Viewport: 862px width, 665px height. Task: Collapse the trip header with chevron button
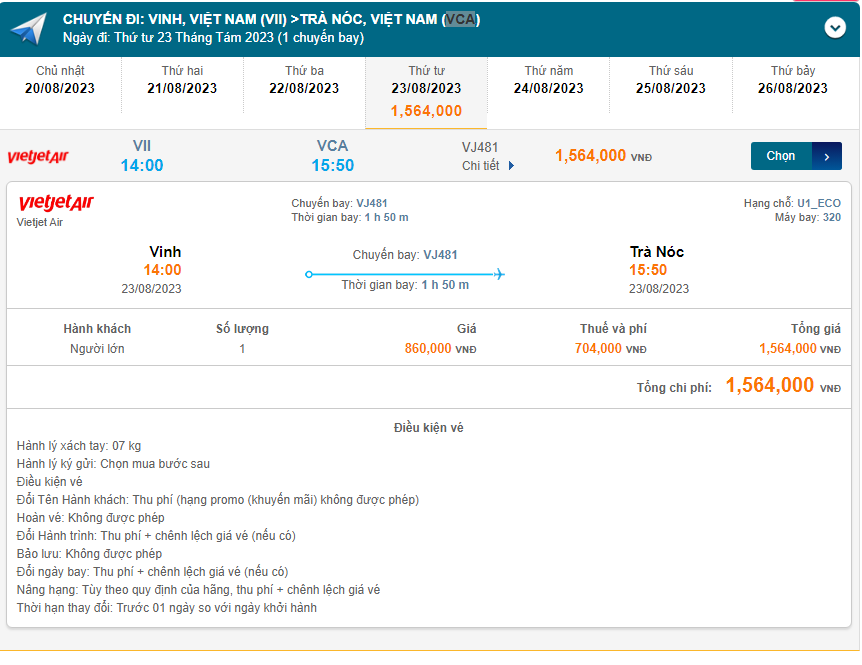point(835,28)
